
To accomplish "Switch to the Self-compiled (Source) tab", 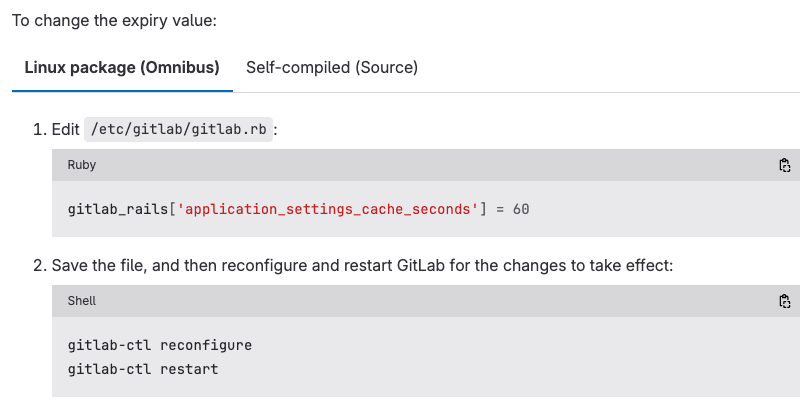I will (x=332, y=68).
